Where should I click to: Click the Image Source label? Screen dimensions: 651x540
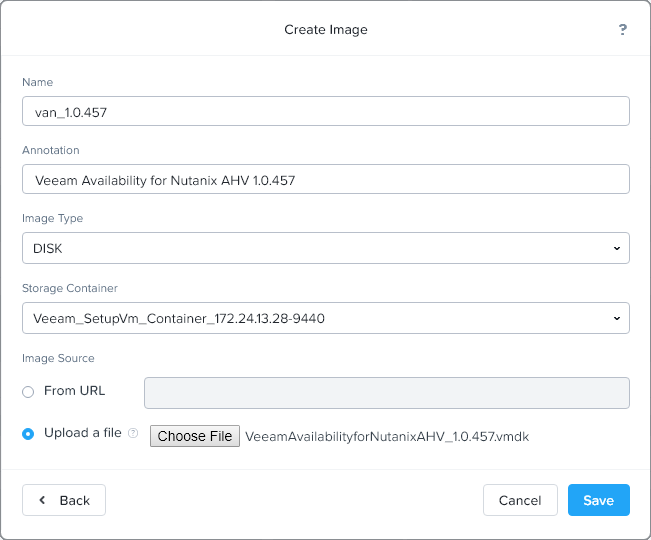(58, 358)
